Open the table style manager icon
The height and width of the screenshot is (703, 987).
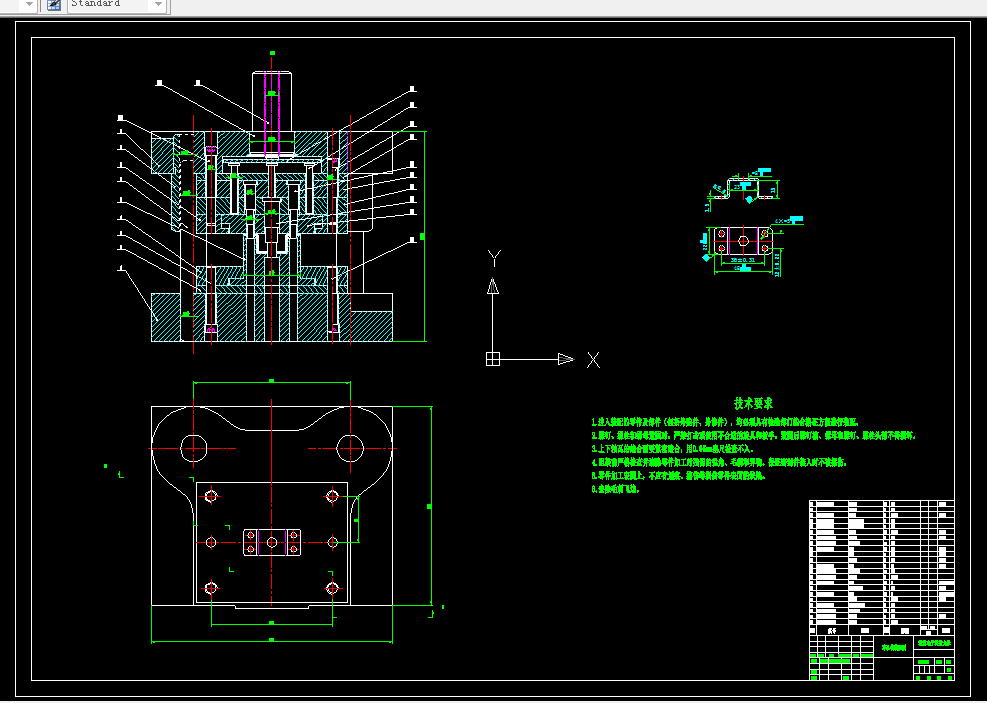(x=54, y=4)
